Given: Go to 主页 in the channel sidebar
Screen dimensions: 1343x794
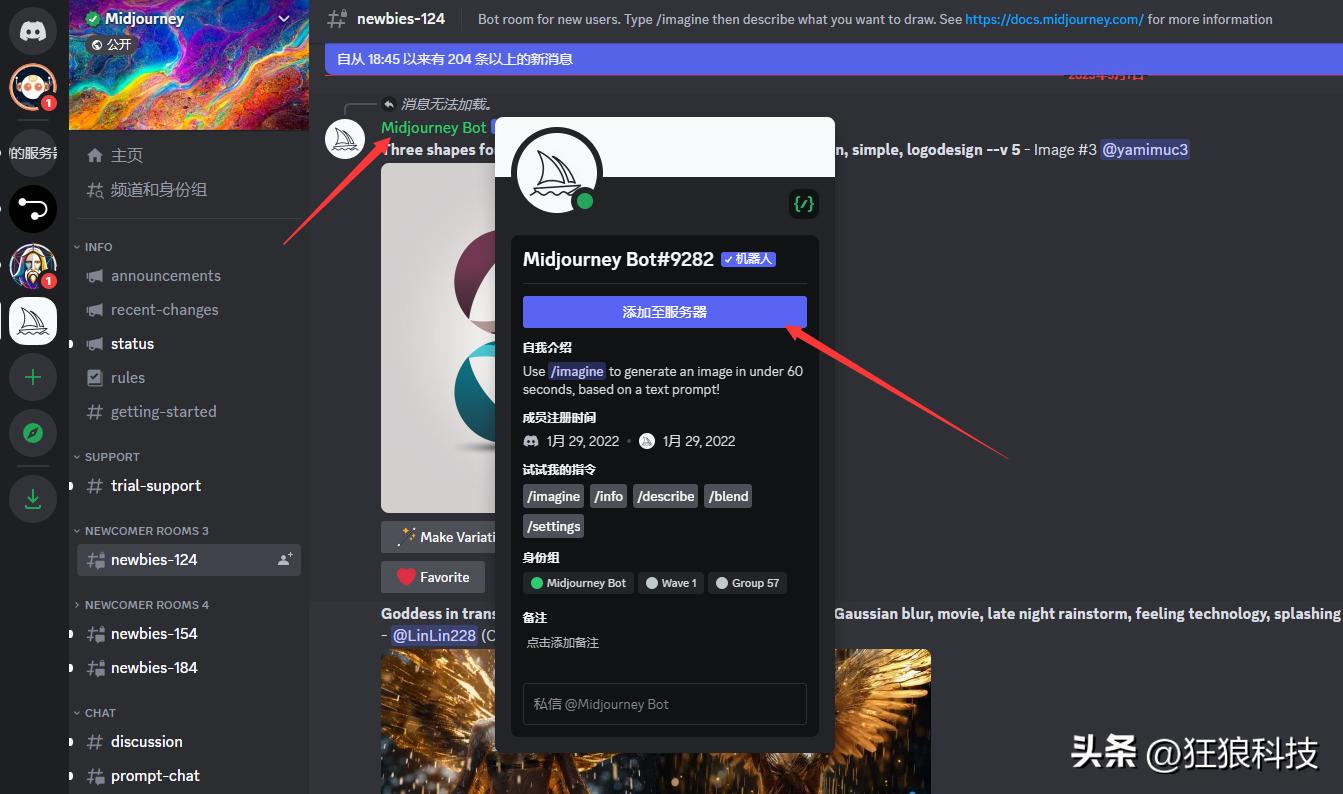Looking at the screenshot, I should click(188, 155).
